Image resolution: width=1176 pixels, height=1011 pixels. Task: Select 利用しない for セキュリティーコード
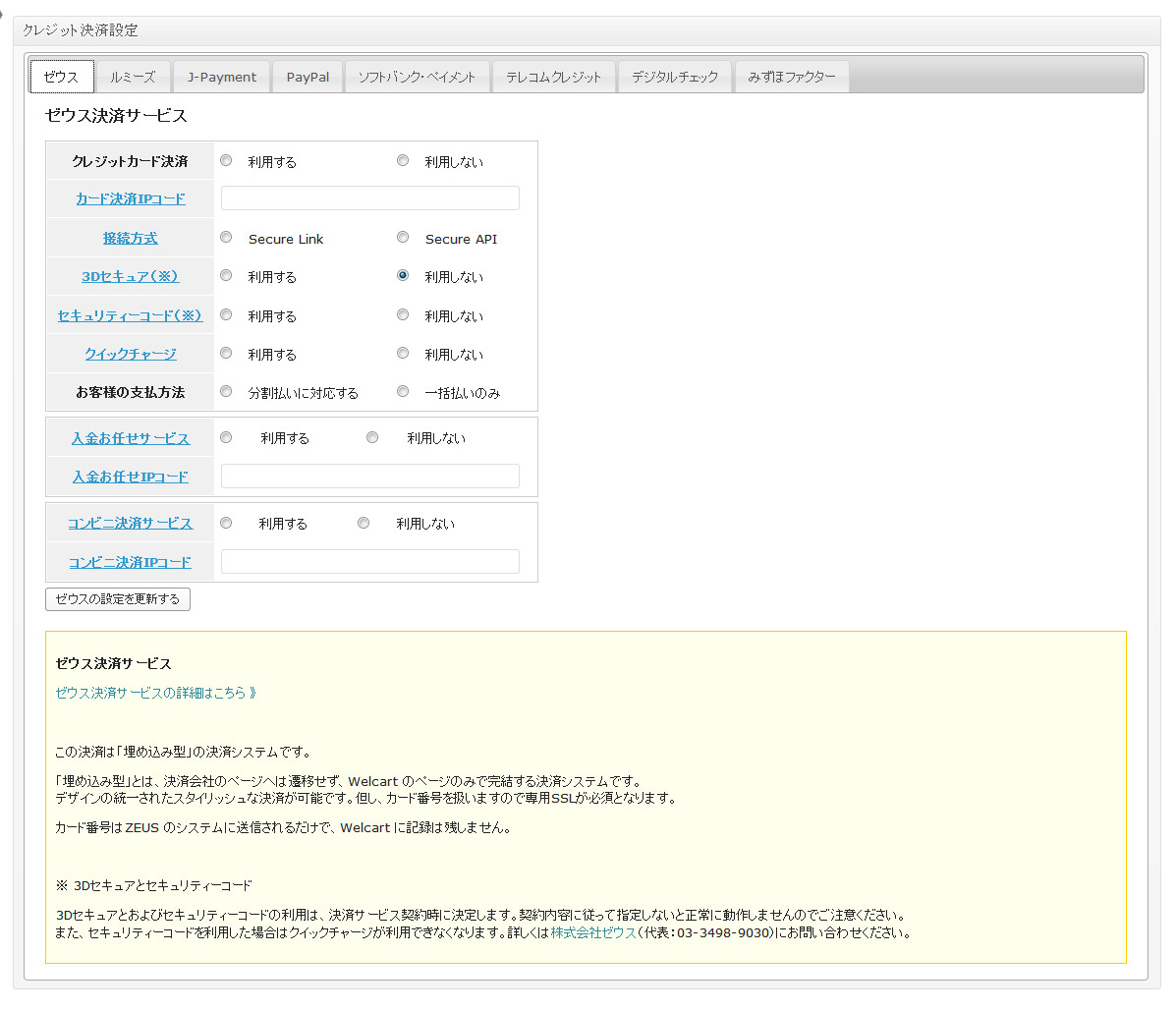click(x=403, y=315)
